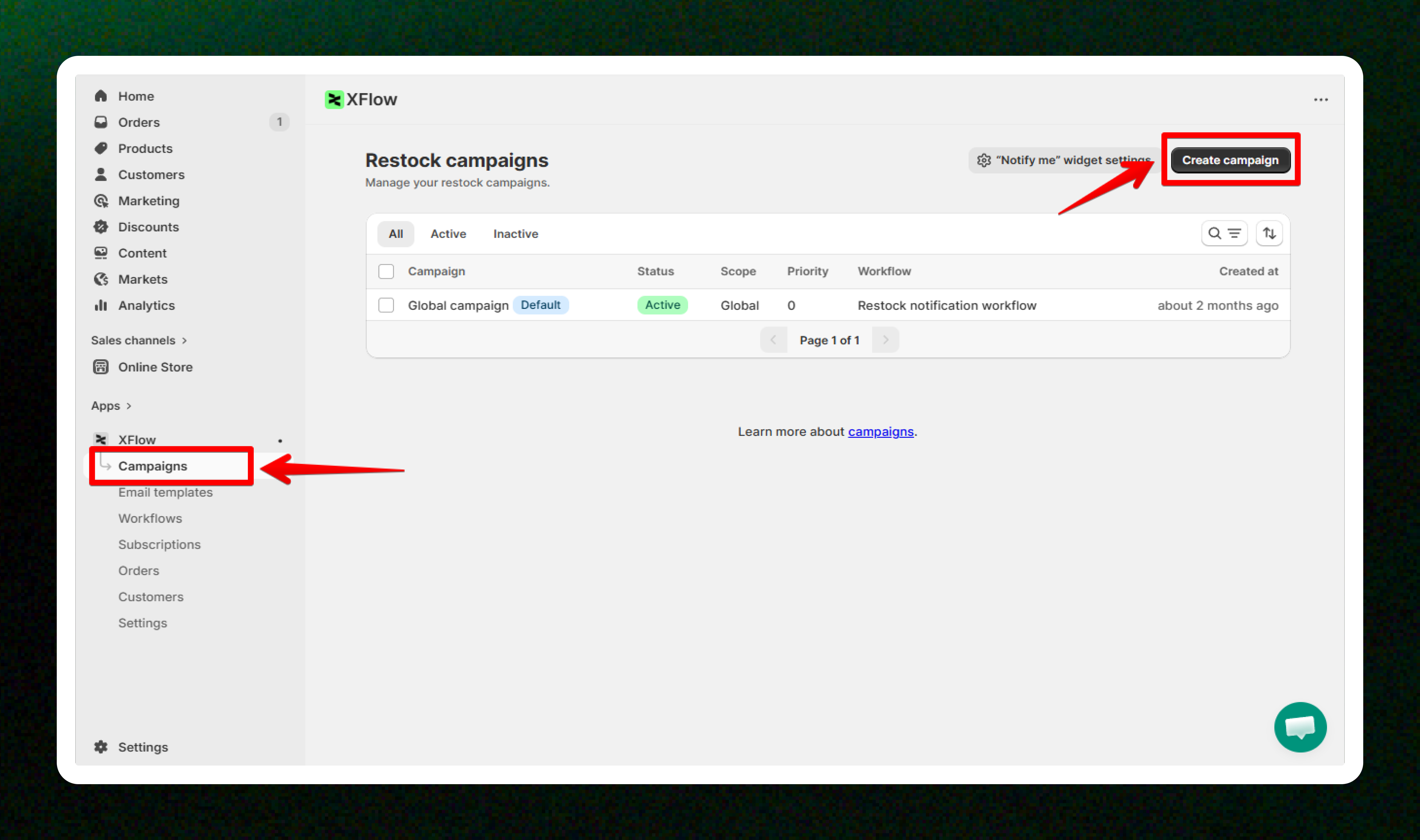The height and width of the screenshot is (840, 1420).
Task: Click the Priority column header
Action: tap(807, 271)
